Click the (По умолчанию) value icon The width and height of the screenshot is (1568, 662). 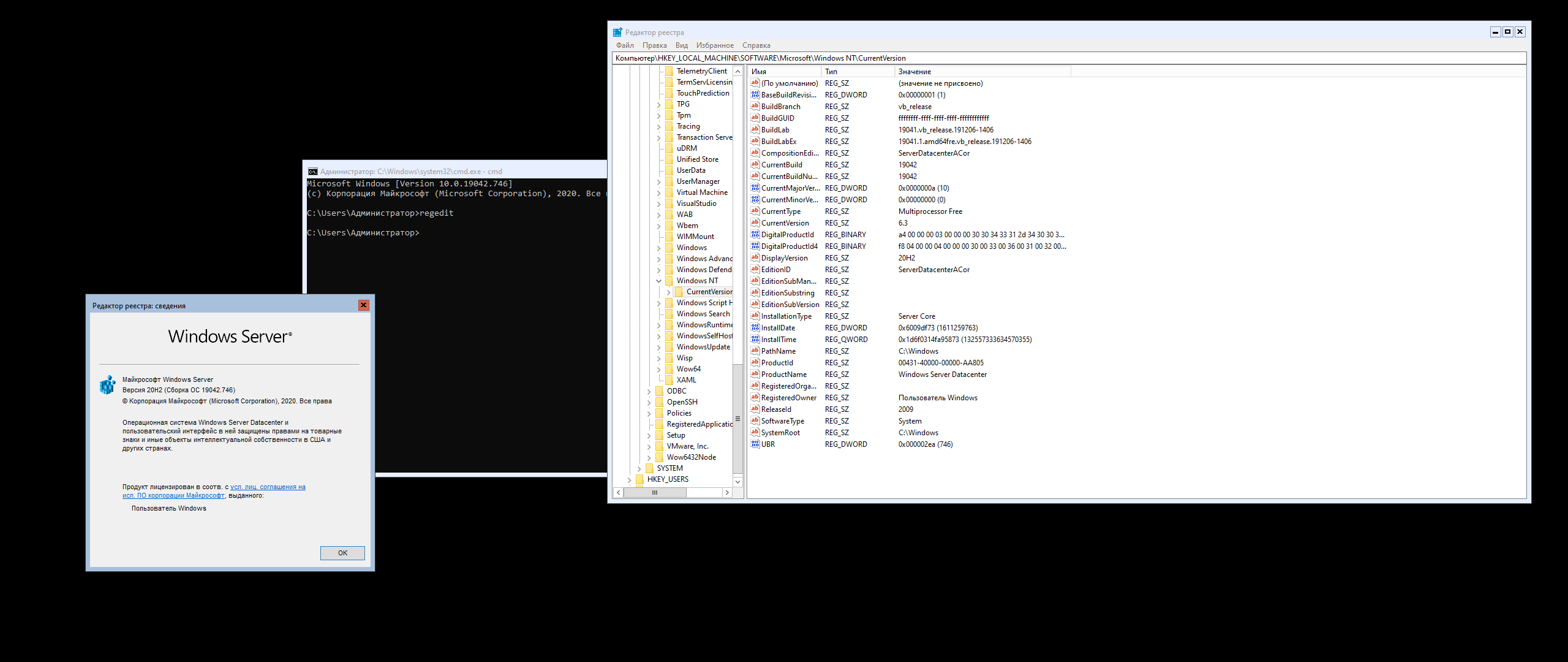[755, 83]
